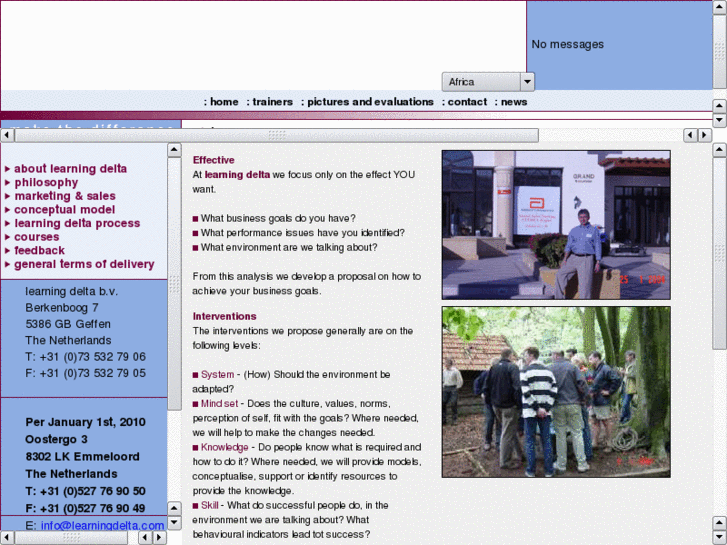Viewport: 727px width, 545px height.
Task: Click up arrow of navigation bar scrollbar
Action: (719, 106)
